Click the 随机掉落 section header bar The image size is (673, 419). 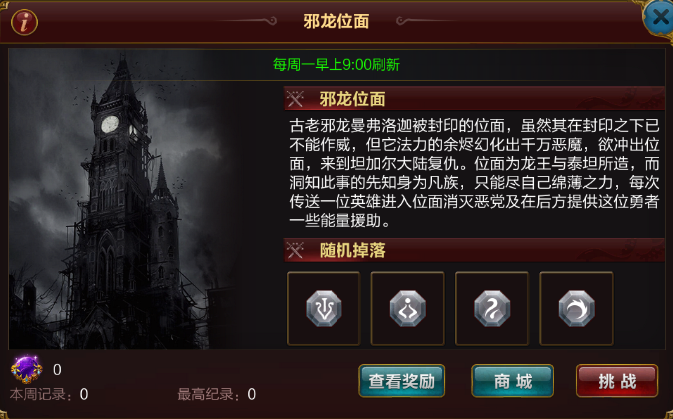click(x=474, y=250)
